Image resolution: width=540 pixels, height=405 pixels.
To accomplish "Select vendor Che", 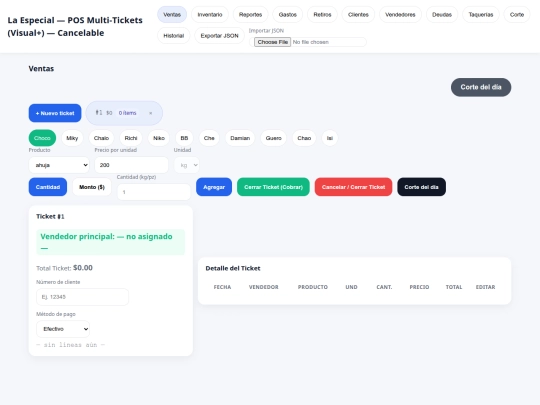I will (x=209, y=138).
